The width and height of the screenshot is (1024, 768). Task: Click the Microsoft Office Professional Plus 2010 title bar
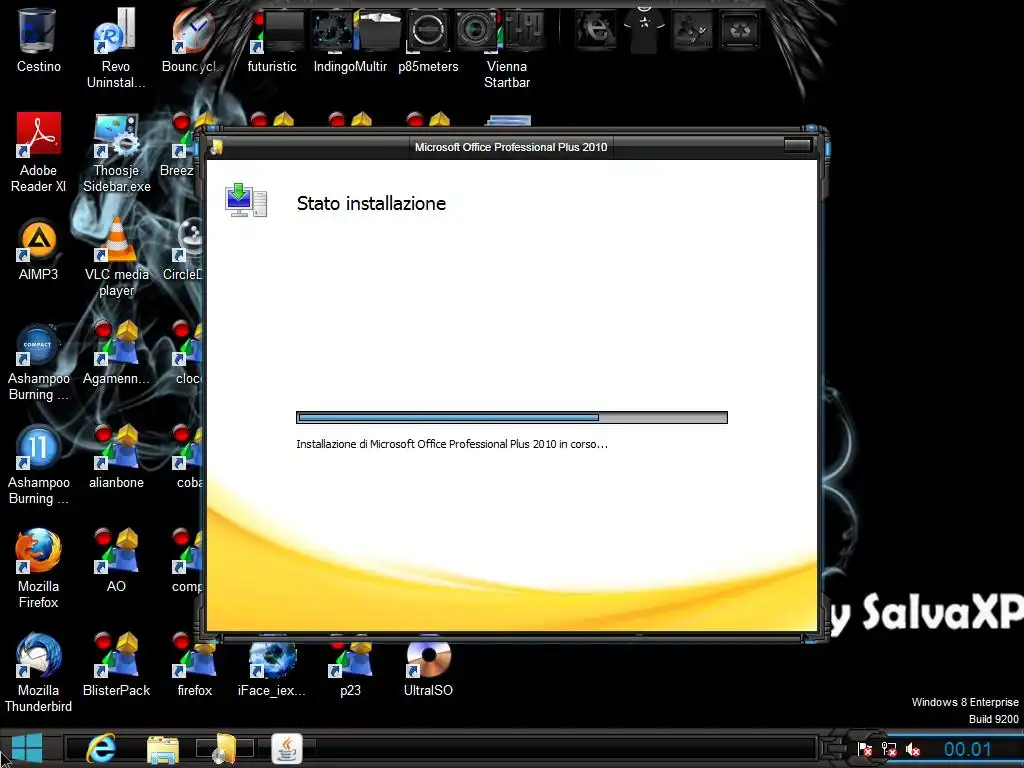pos(511,147)
